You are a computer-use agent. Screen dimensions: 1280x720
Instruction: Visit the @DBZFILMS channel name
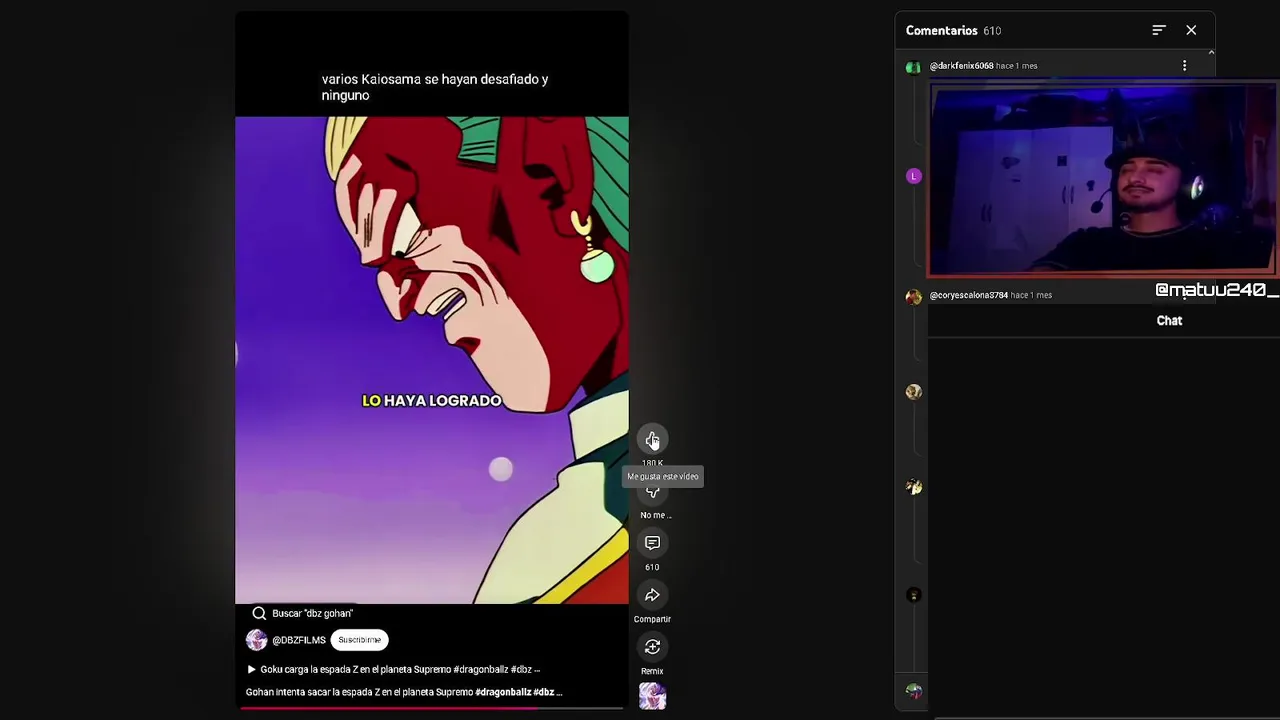tap(299, 640)
